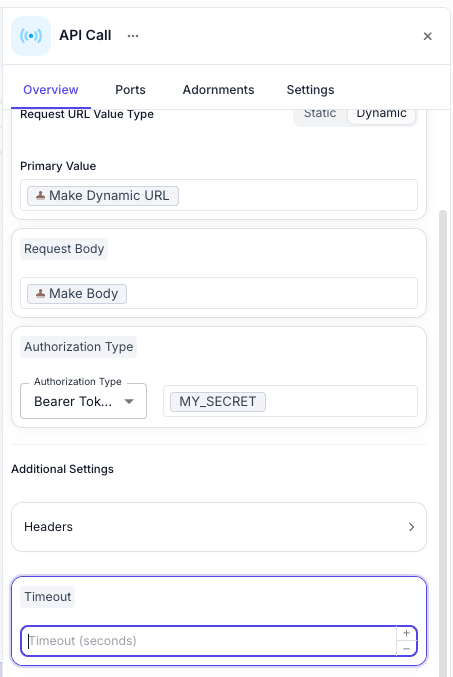Click the Timeout label
Screen dimensions: 453x677
(48, 597)
